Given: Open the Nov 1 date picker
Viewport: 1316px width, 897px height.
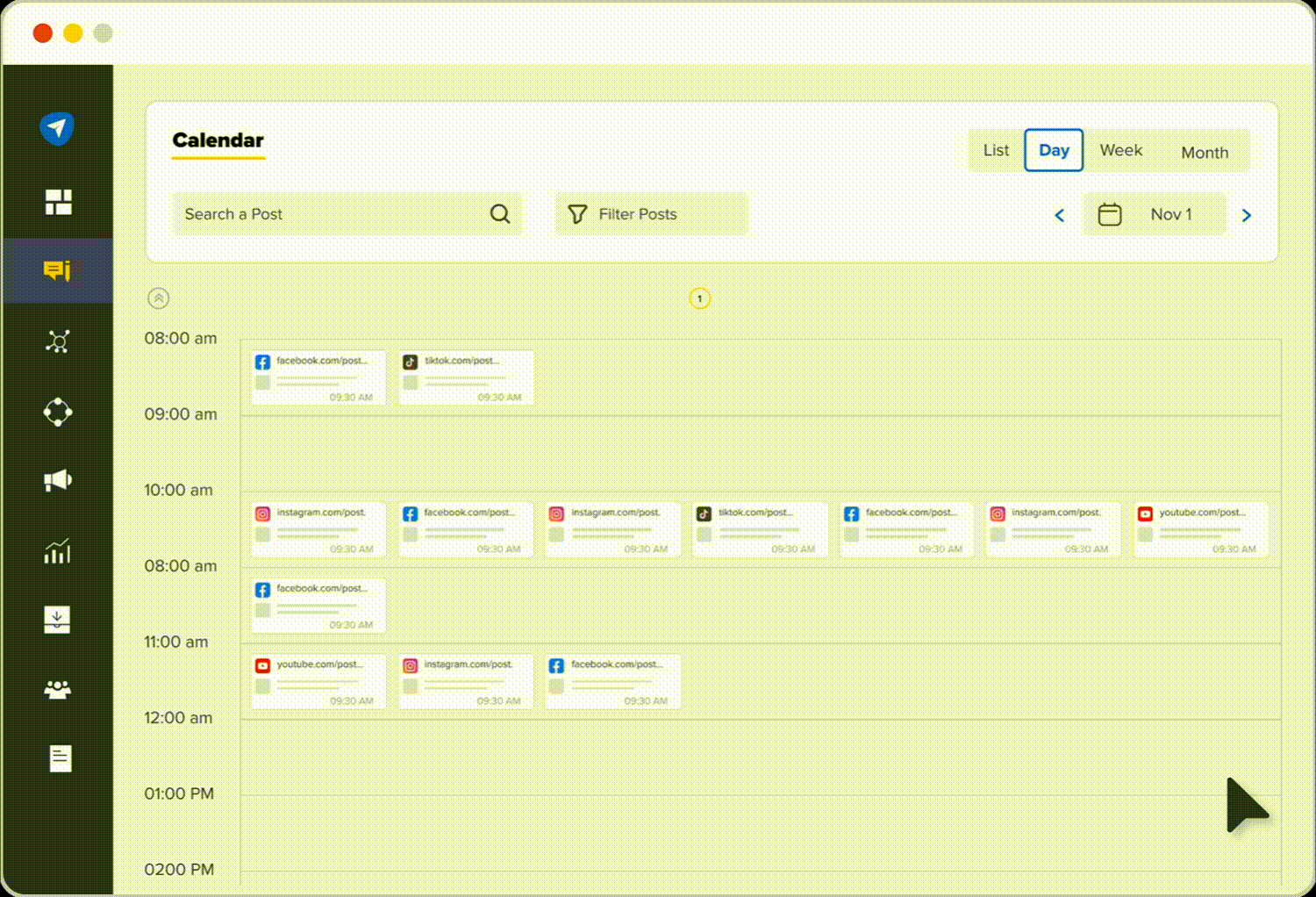Looking at the screenshot, I should [x=1154, y=215].
